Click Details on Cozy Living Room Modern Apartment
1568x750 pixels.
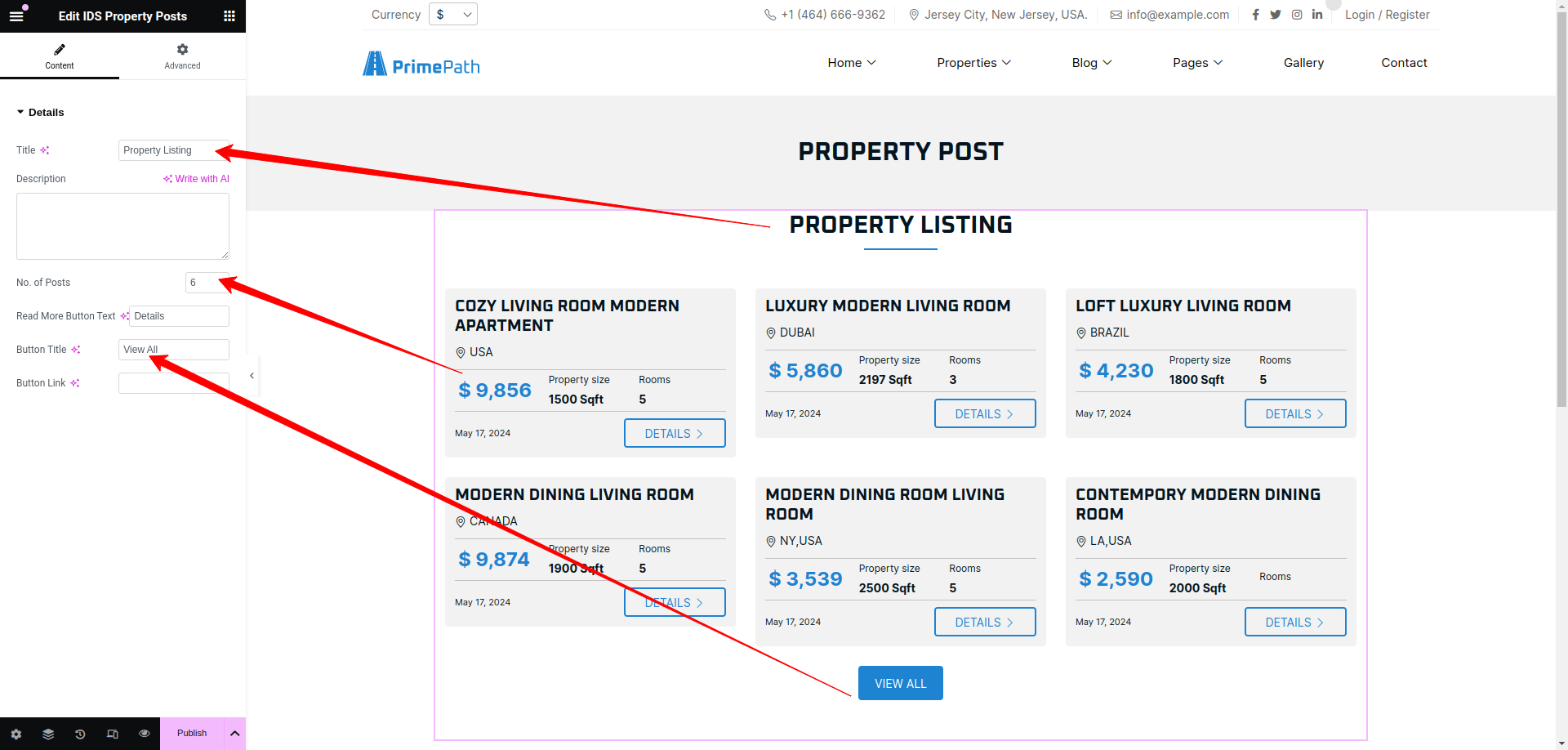(675, 433)
